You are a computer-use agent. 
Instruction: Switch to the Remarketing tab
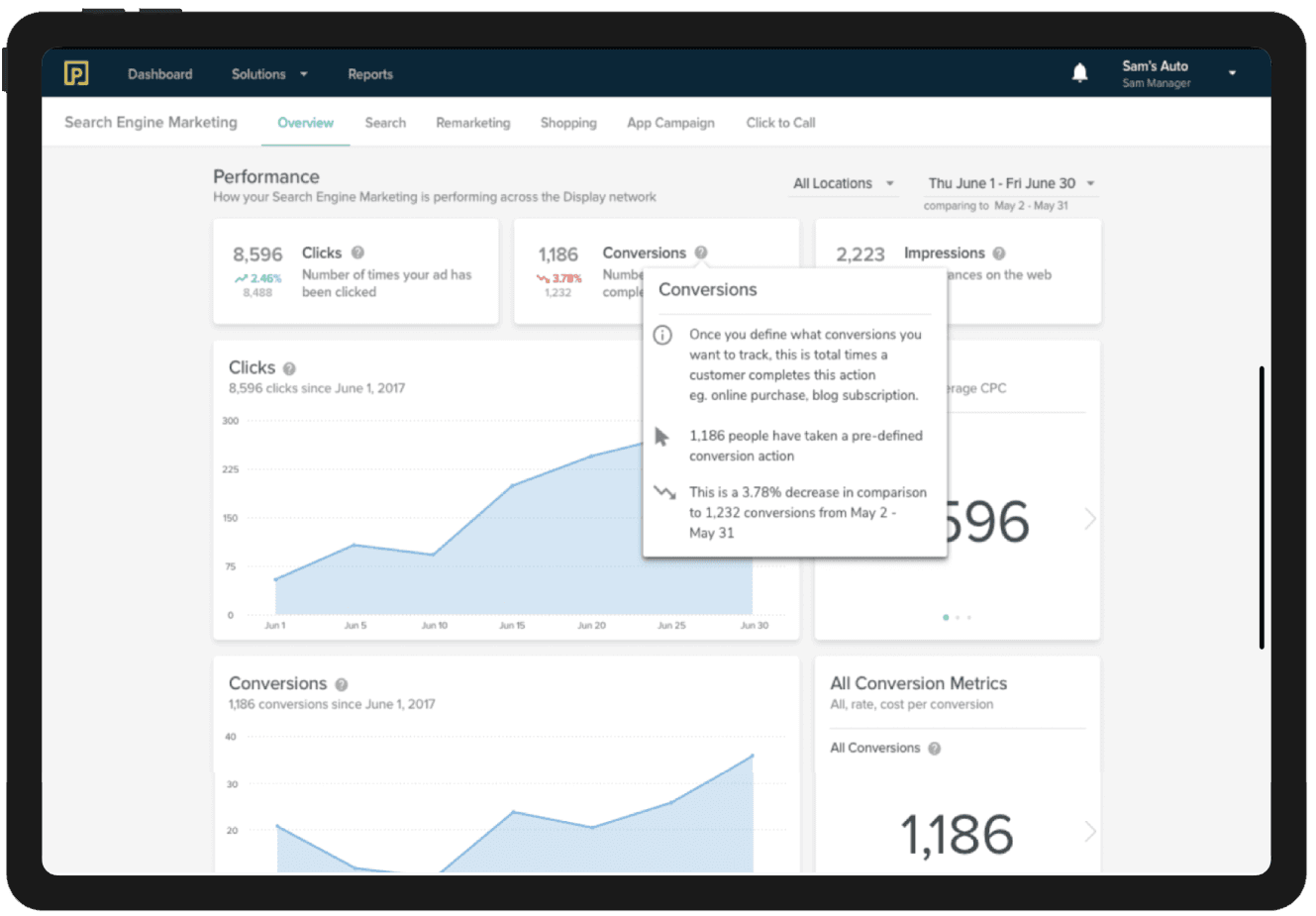pos(473,123)
